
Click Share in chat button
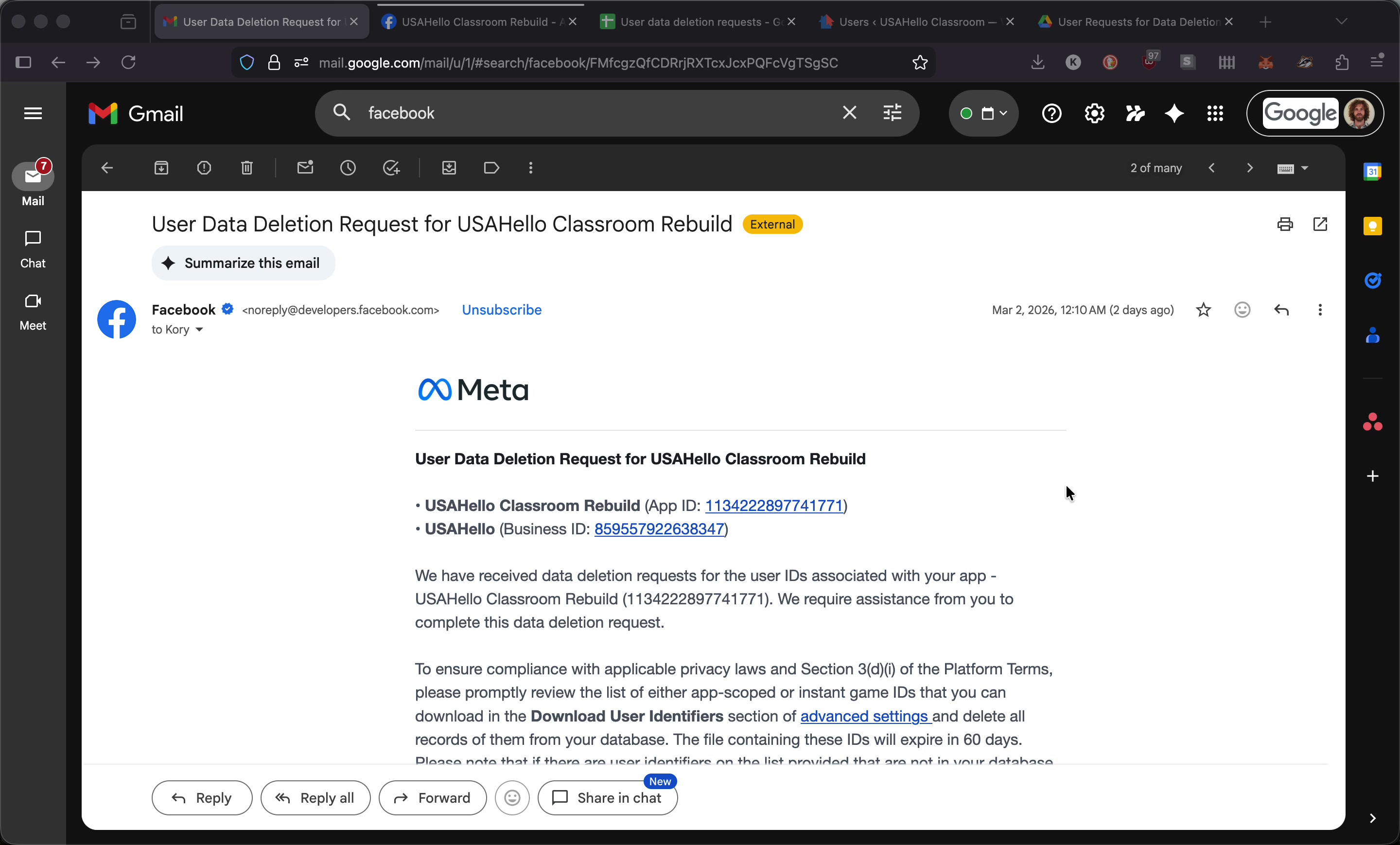tap(607, 798)
